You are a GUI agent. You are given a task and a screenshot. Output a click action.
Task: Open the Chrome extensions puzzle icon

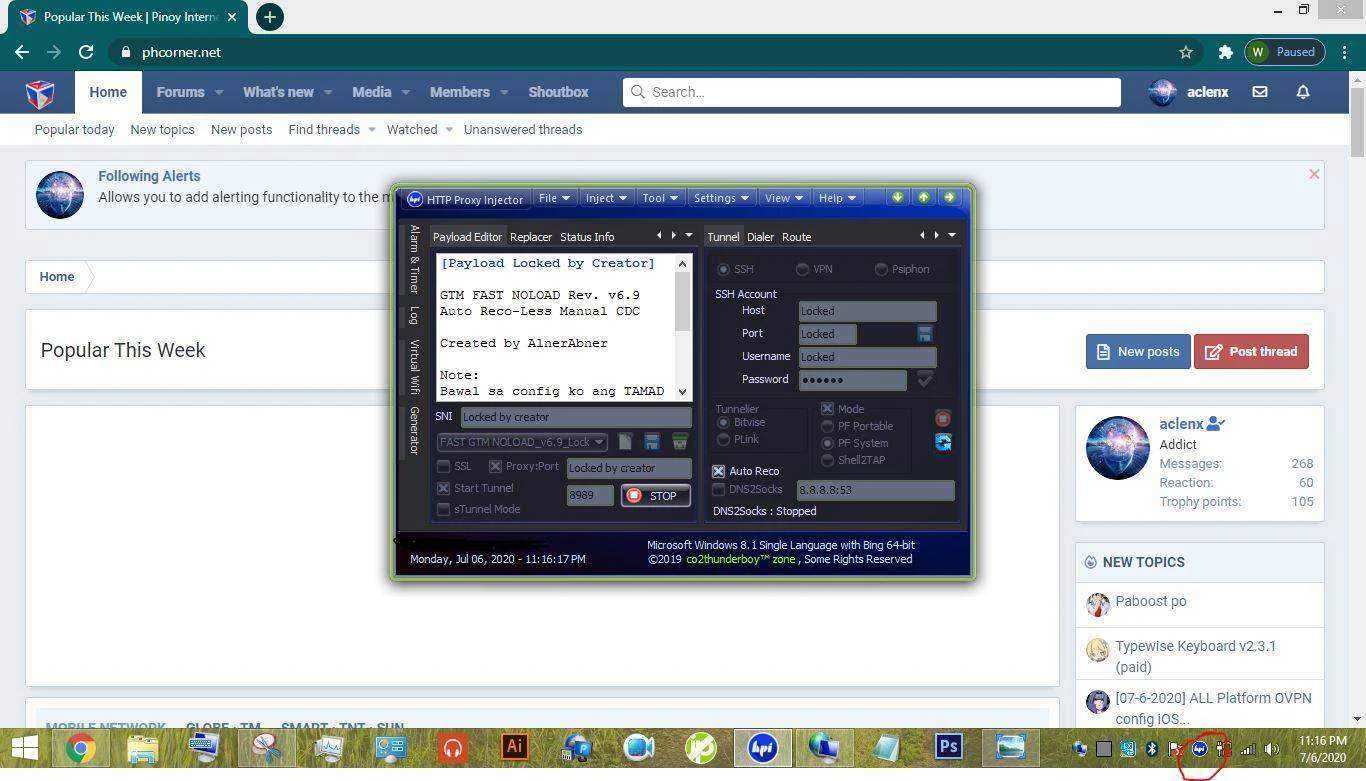click(1225, 52)
